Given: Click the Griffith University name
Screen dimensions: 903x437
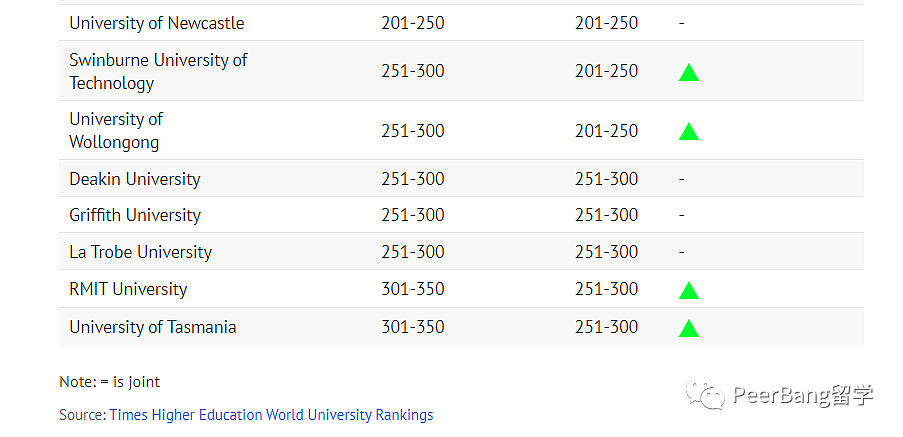Looking at the screenshot, I should coord(135,215).
